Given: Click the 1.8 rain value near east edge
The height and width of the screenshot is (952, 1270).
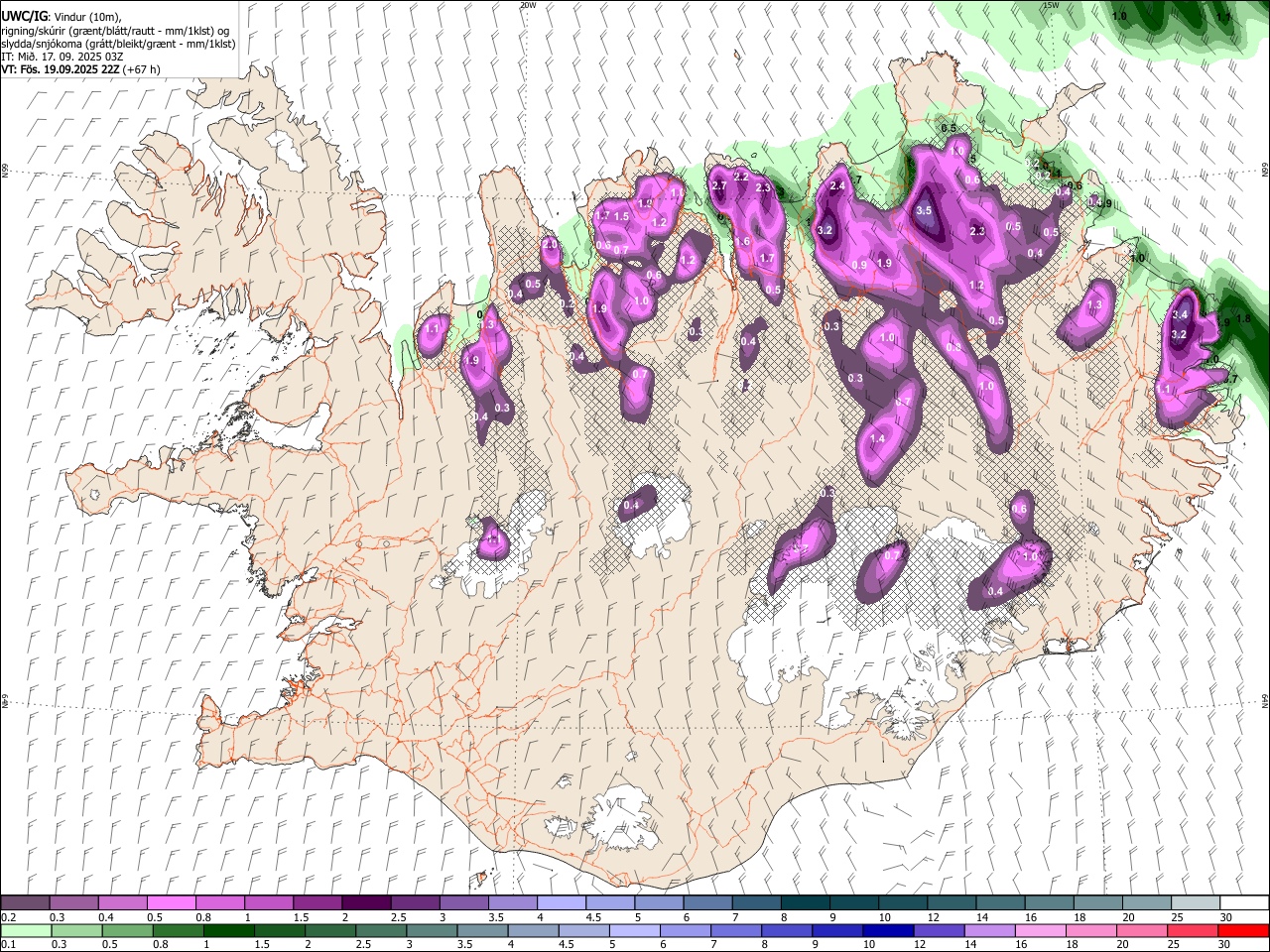Looking at the screenshot, I should coord(1243,319).
